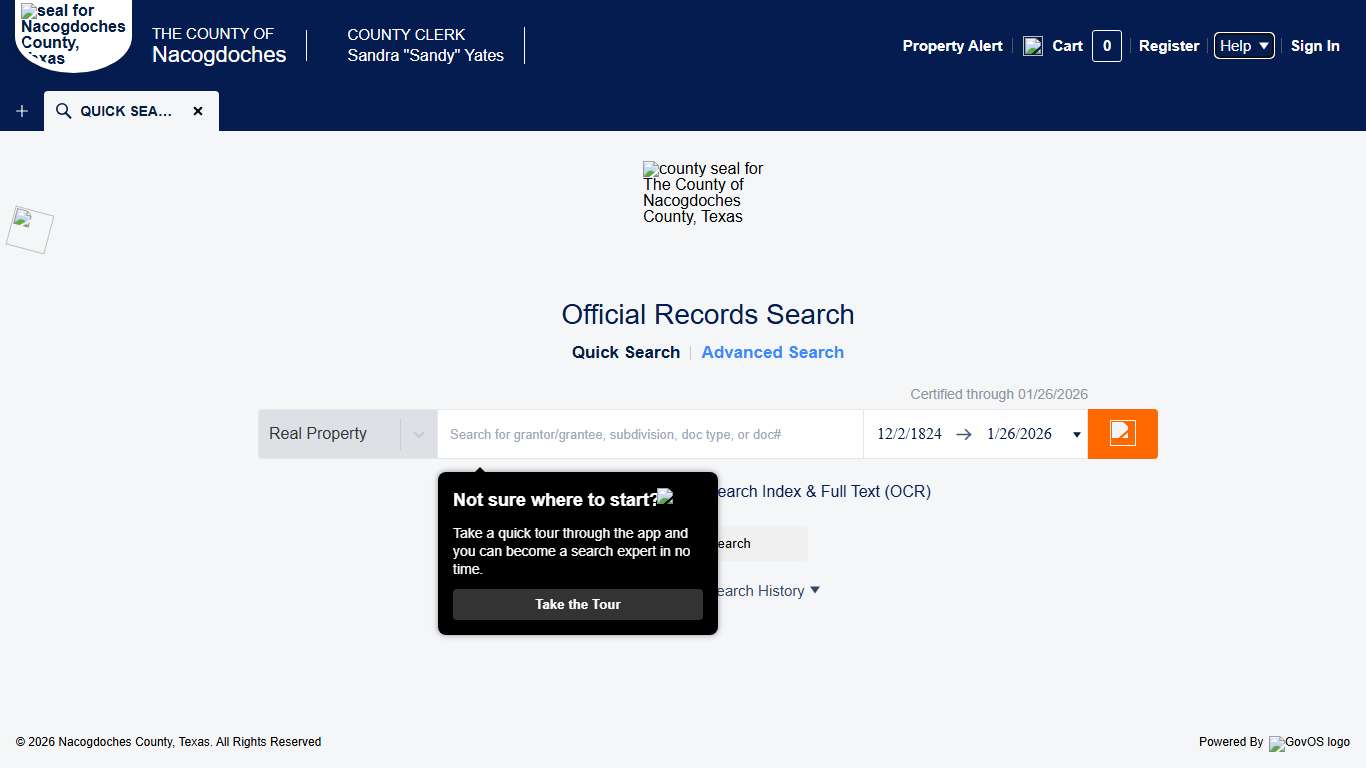Click the Take the Tour button
The image size is (1366, 768).
pos(577,604)
